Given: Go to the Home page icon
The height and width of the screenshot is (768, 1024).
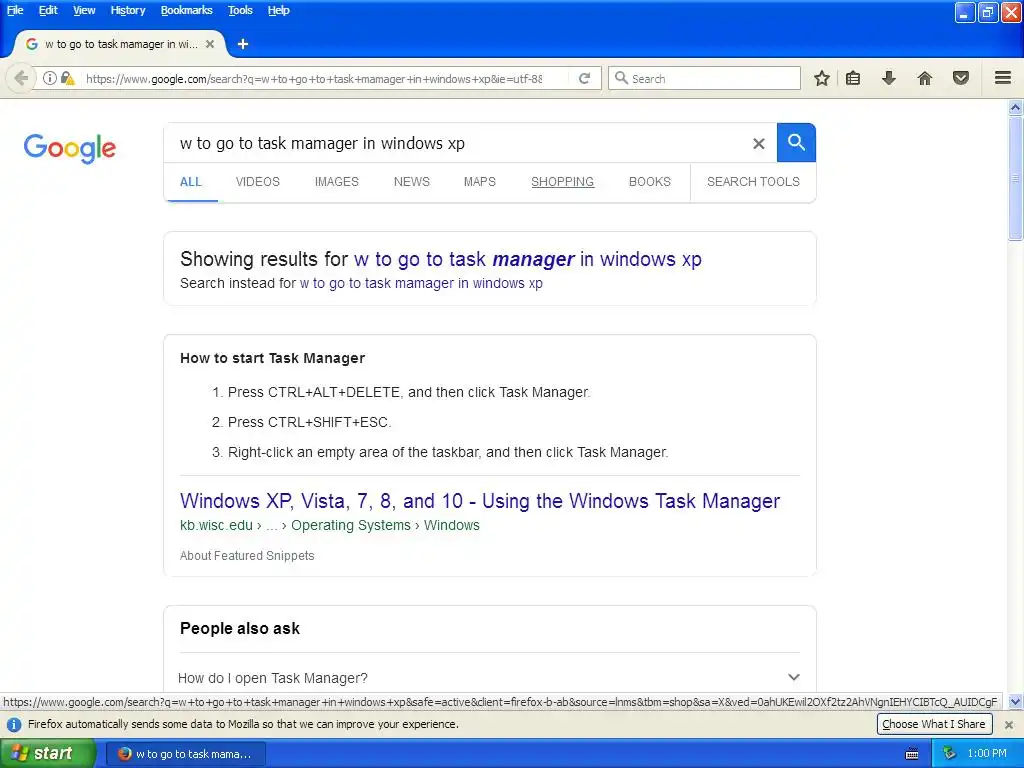Looking at the screenshot, I should coord(925,78).
